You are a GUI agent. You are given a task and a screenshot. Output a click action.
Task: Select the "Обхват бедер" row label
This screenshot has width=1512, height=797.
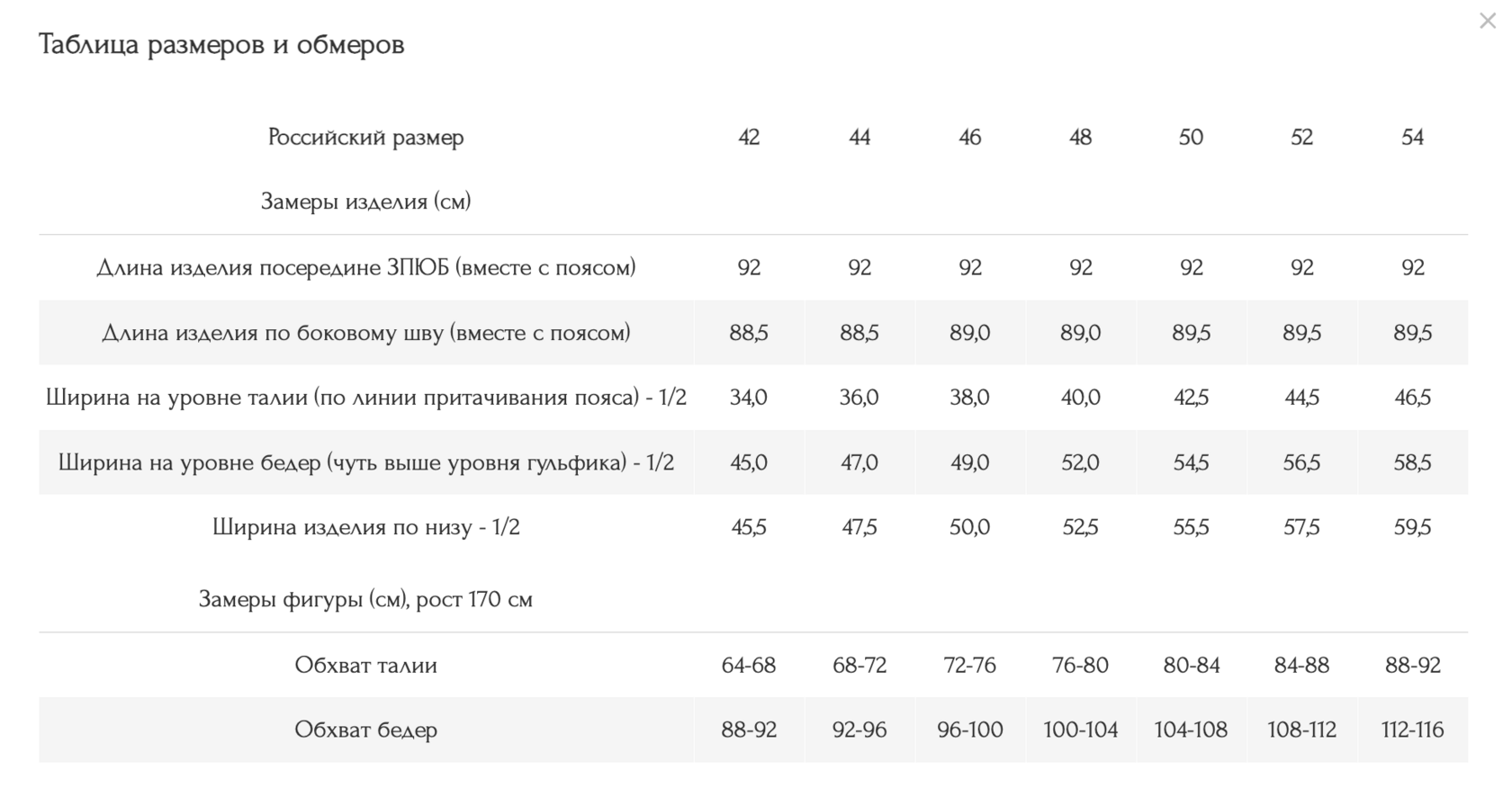(366, 730)
